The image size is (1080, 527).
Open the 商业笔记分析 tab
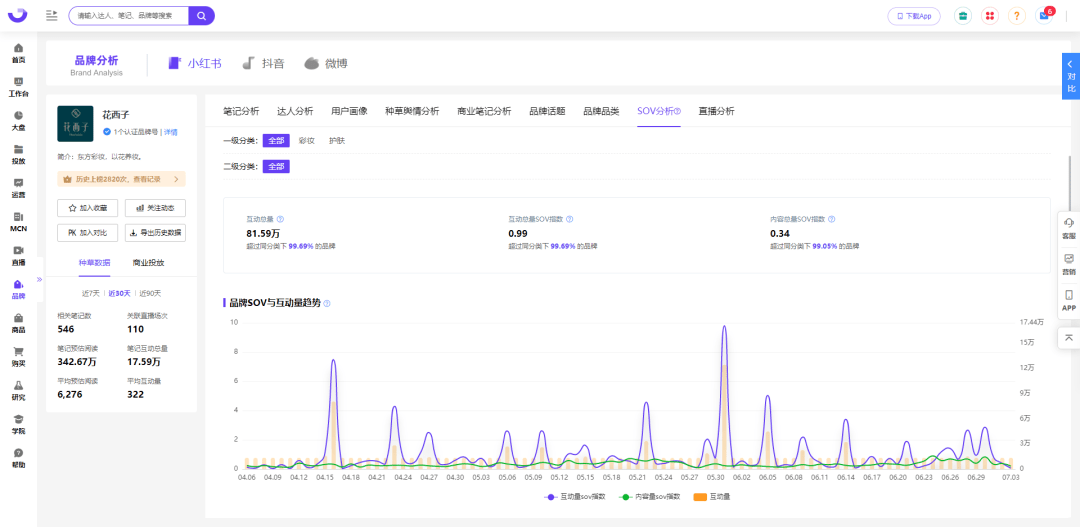(x=484, y=111)
